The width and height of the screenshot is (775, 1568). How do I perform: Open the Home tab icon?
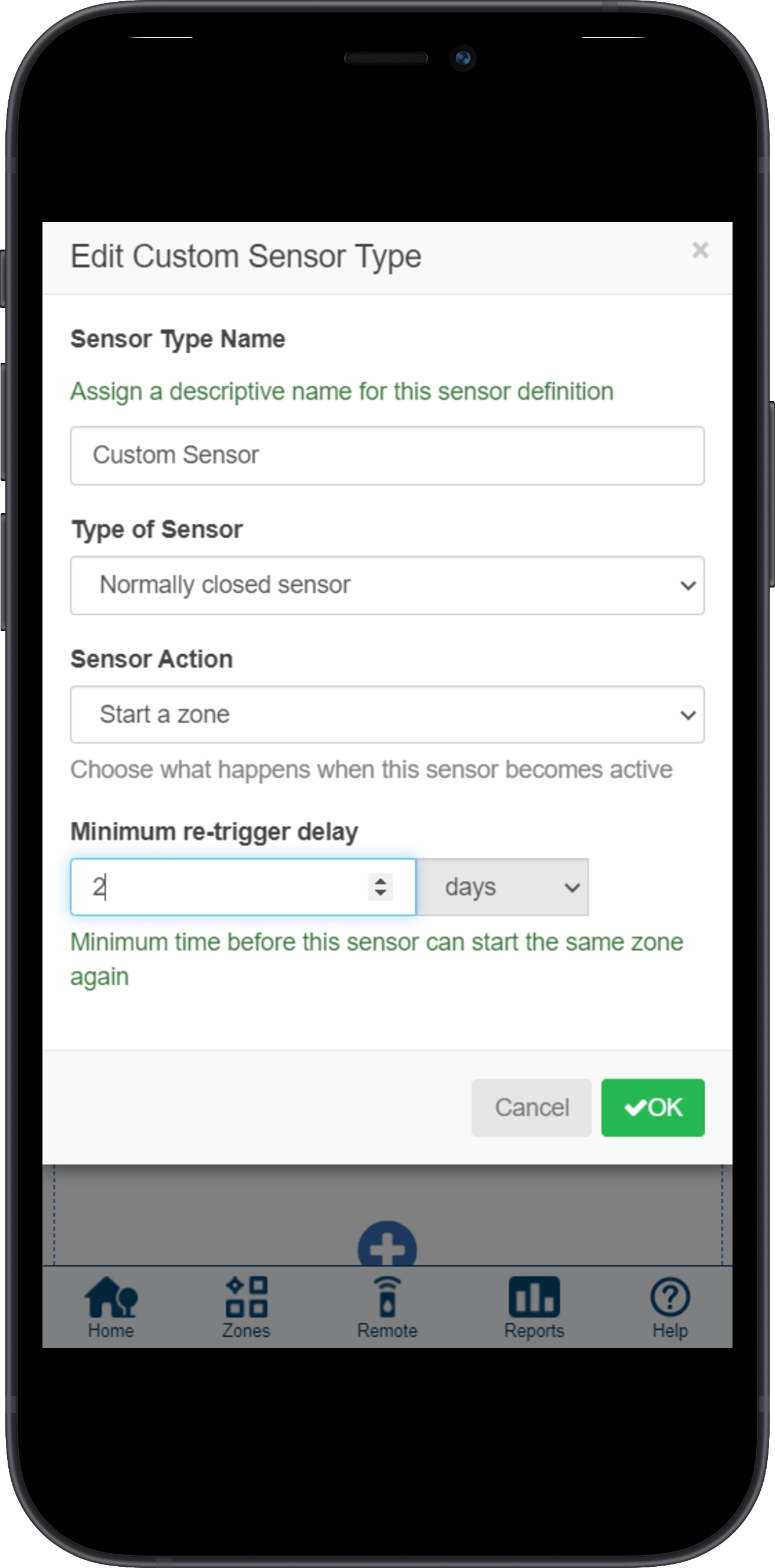click(111, 1297)
